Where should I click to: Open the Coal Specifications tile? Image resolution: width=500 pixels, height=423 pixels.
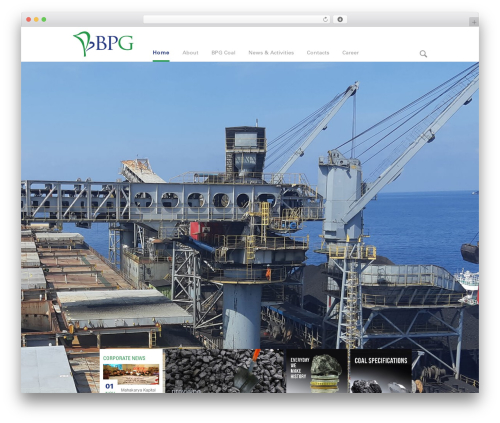pyautogui.click(x=381, y=371)
